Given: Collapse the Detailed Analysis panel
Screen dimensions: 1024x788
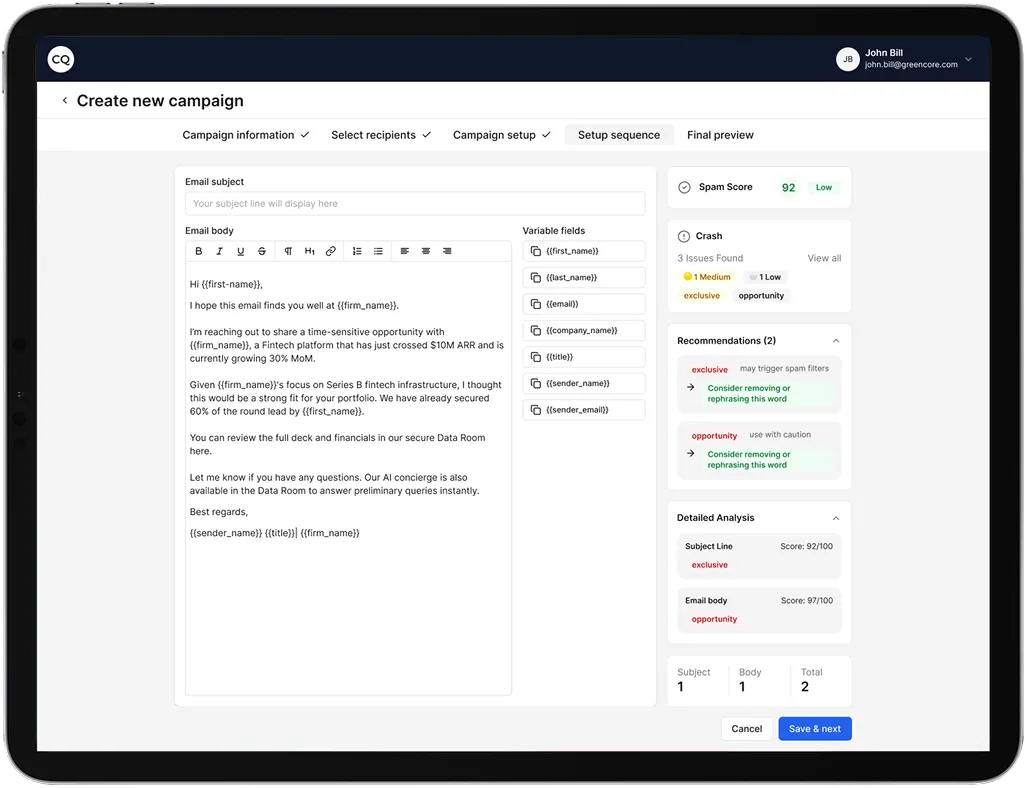Looking at the screenshot, I should pos(835,517).
